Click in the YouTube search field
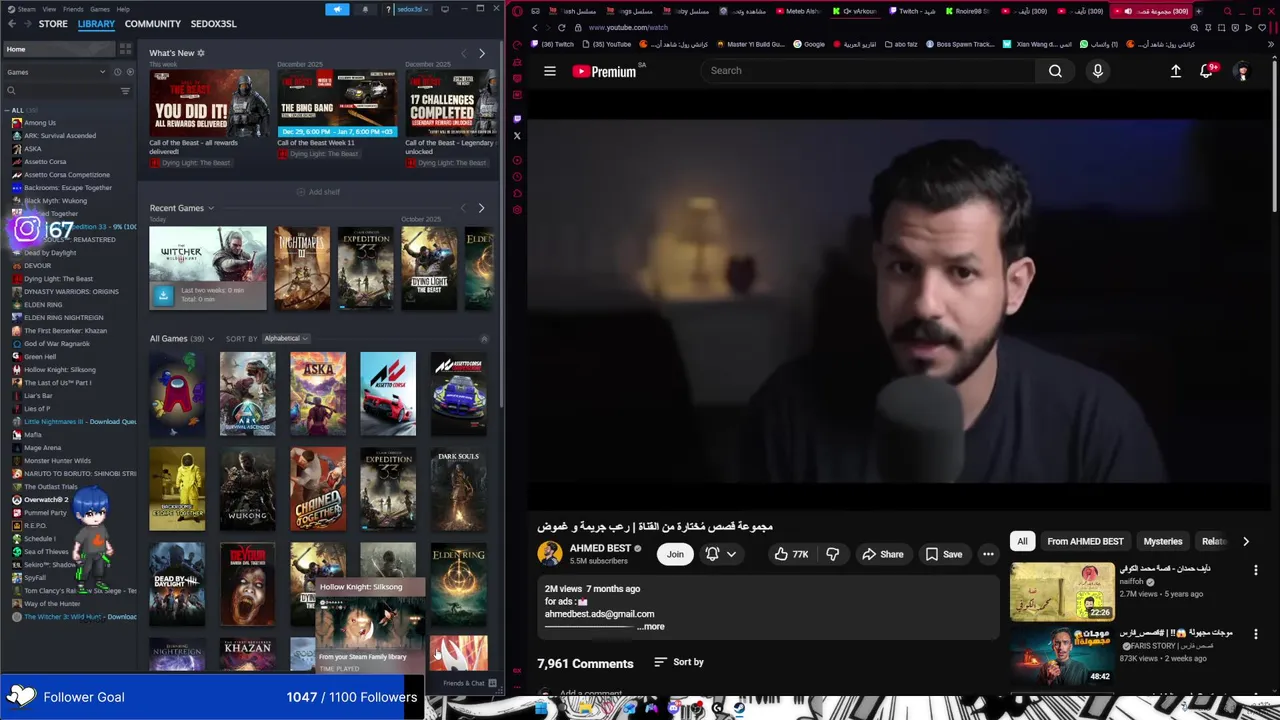The width and height of the screenshot is (1280, 720). point(870,71)
